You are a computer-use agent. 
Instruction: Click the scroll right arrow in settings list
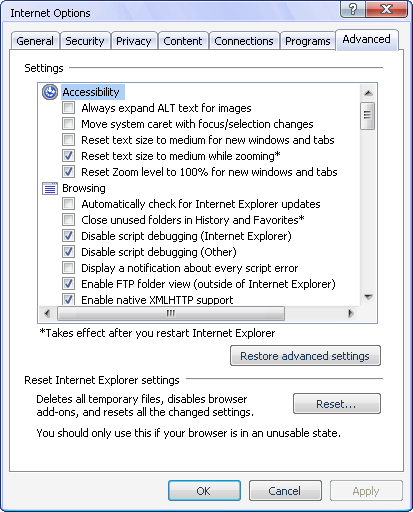coord(350,314)
